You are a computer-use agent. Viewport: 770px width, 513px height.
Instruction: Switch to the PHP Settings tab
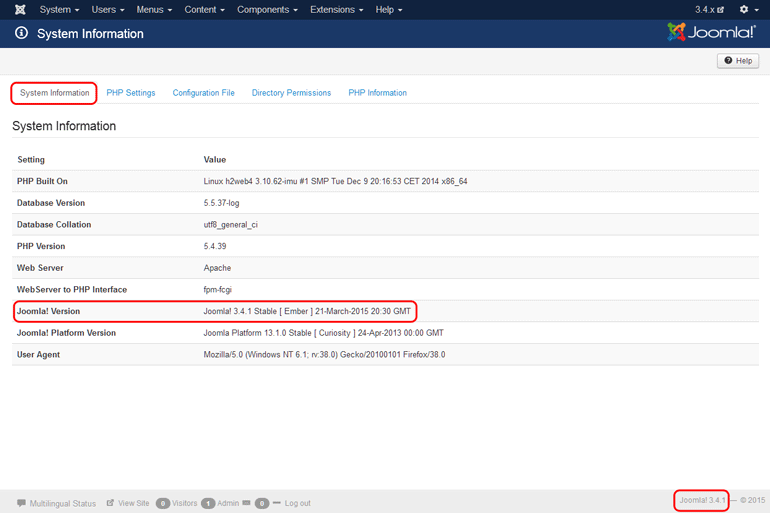click(131, 93)
